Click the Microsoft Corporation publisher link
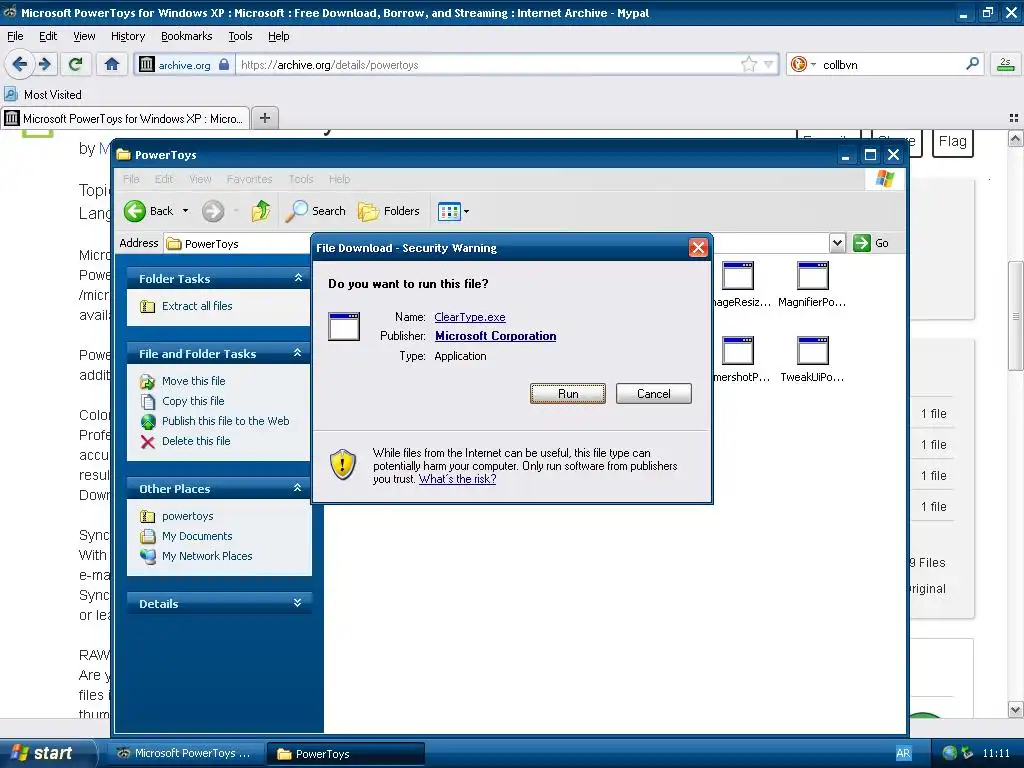 [x=496, y=336]
